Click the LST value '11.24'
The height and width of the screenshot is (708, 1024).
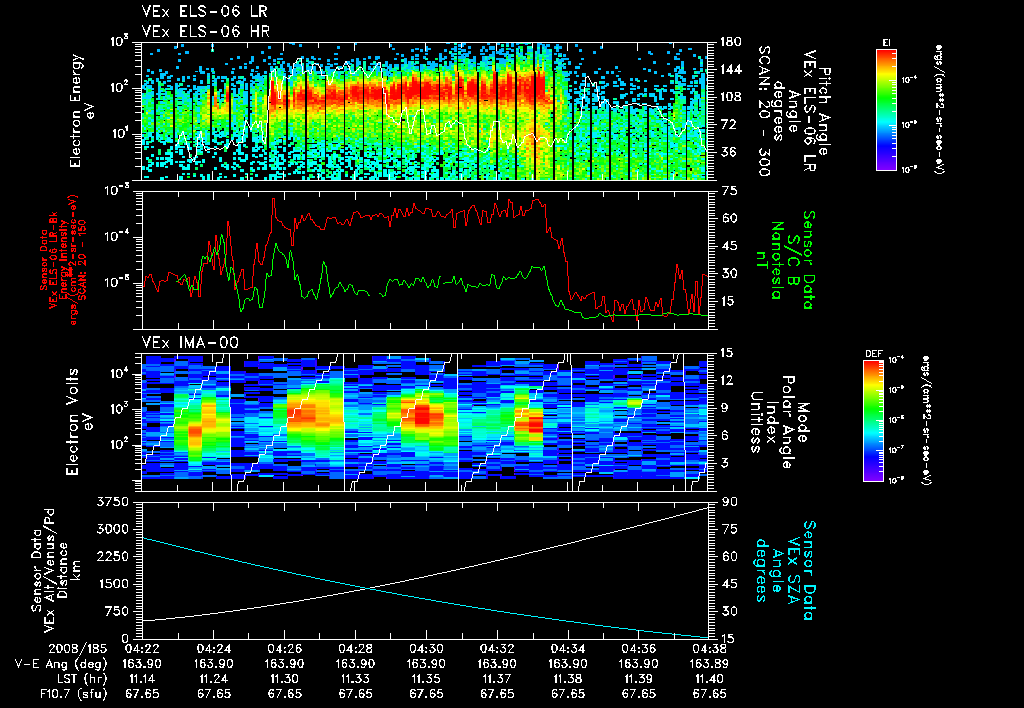pyautogui.click(x=214, y=679)
